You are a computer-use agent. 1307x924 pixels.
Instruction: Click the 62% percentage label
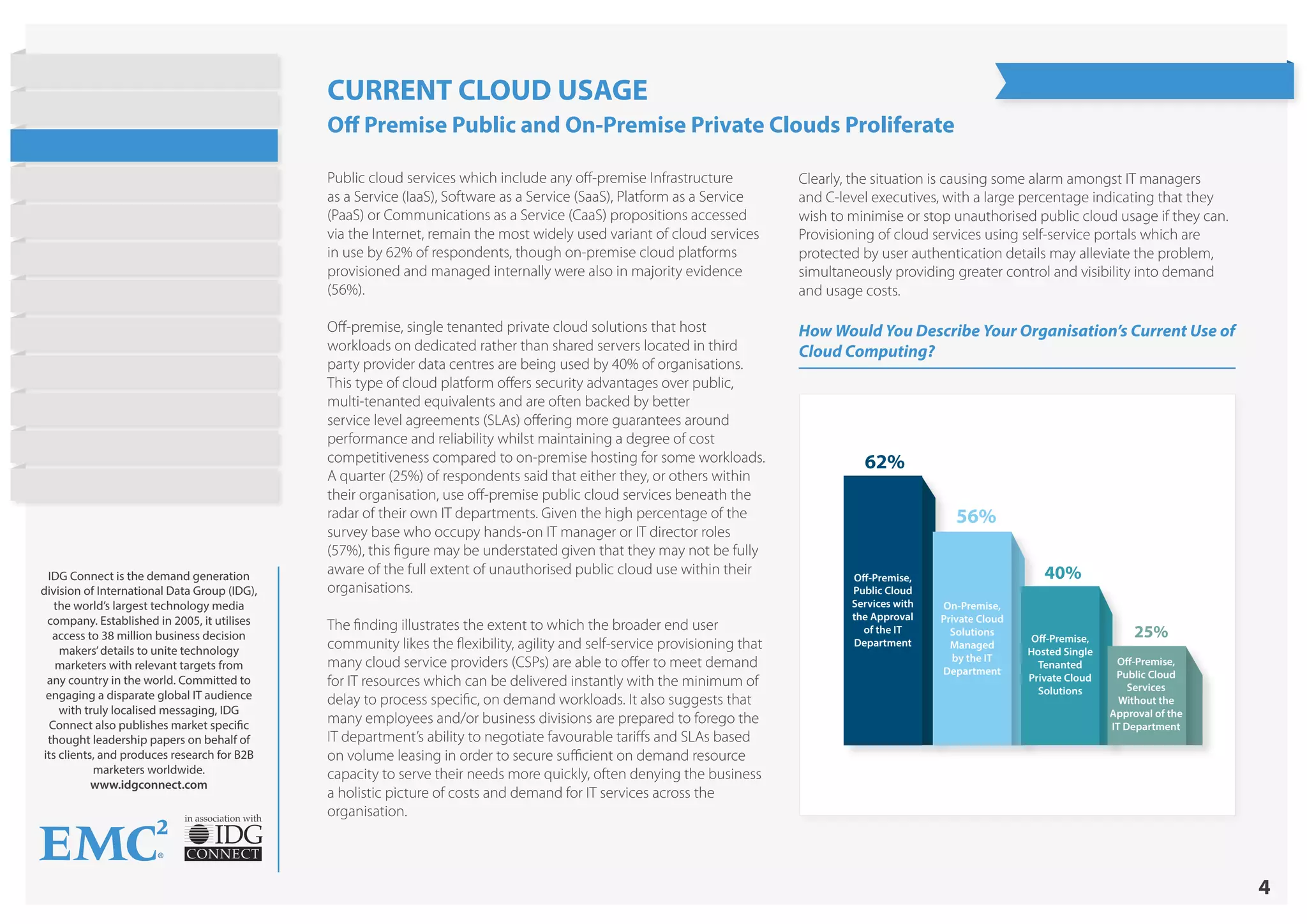[884, 462]
